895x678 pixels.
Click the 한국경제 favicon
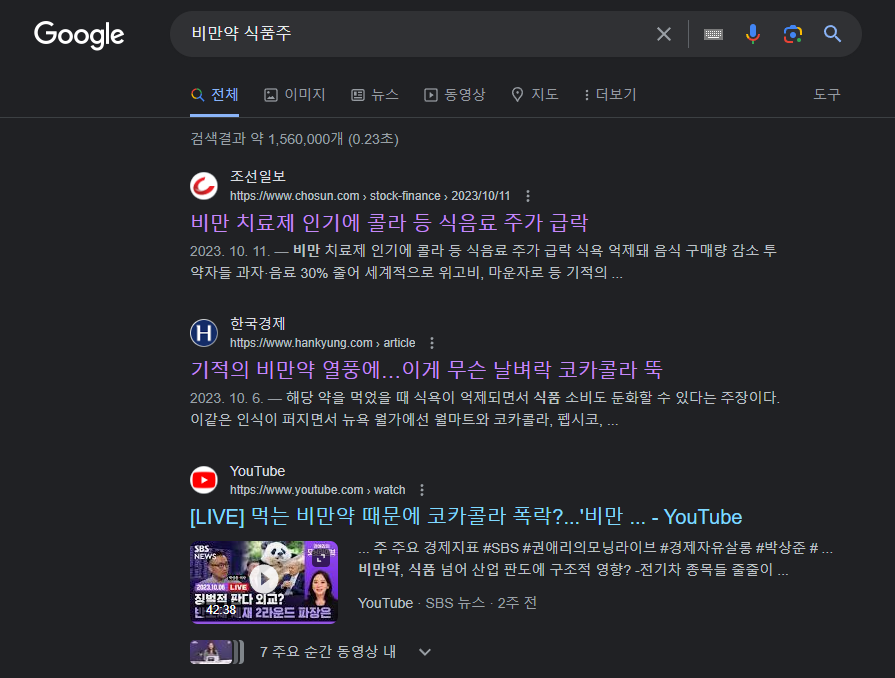click(x=204, y=333)
